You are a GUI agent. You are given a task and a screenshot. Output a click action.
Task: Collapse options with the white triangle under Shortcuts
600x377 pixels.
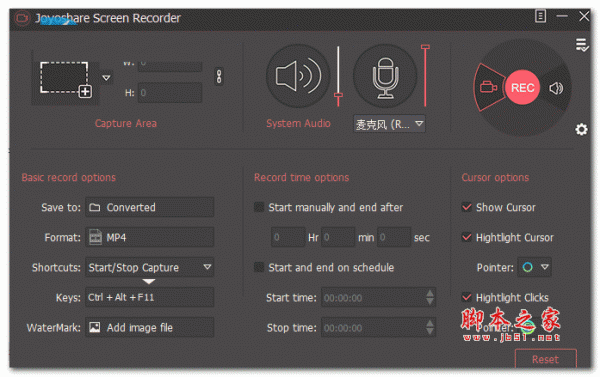tap(148, 282)
